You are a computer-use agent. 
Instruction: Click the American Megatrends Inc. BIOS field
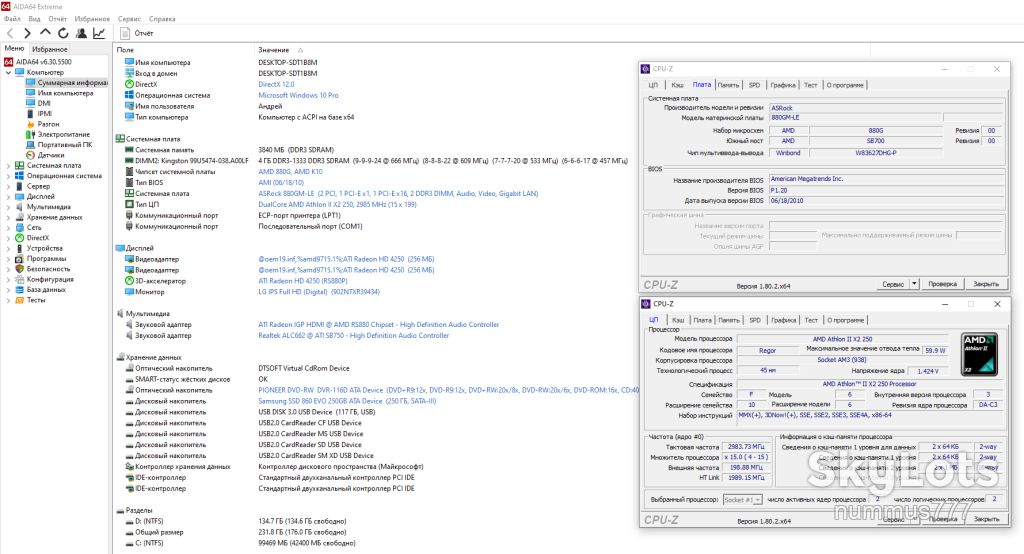click(886, 179)
